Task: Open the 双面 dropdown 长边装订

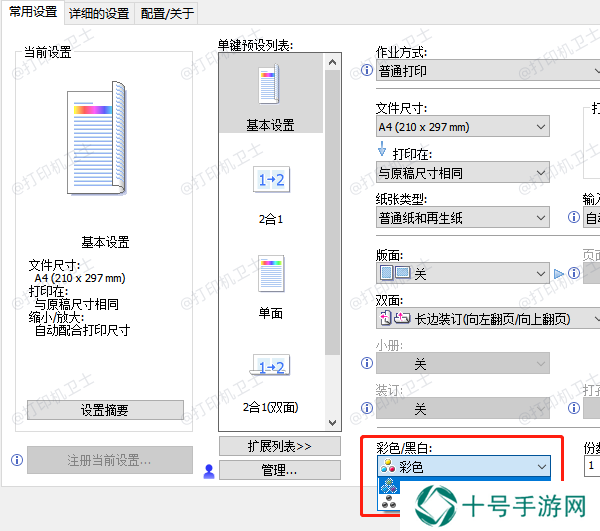Action: (x=488, y=318)
